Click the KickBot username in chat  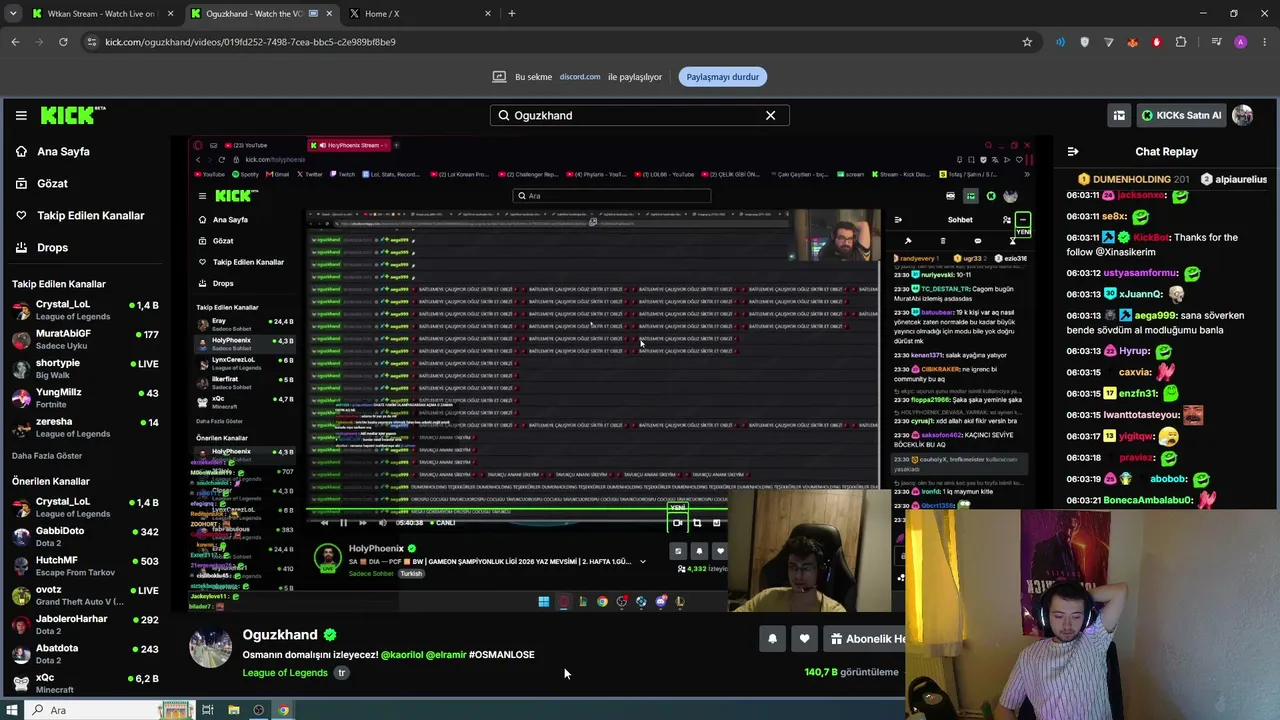click(x=1151, y=237)
